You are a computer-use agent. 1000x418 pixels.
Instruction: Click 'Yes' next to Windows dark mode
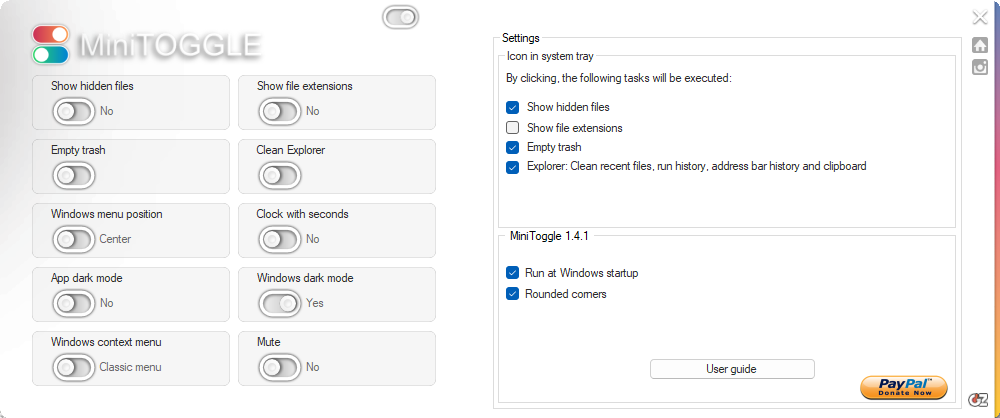point(314,303)
